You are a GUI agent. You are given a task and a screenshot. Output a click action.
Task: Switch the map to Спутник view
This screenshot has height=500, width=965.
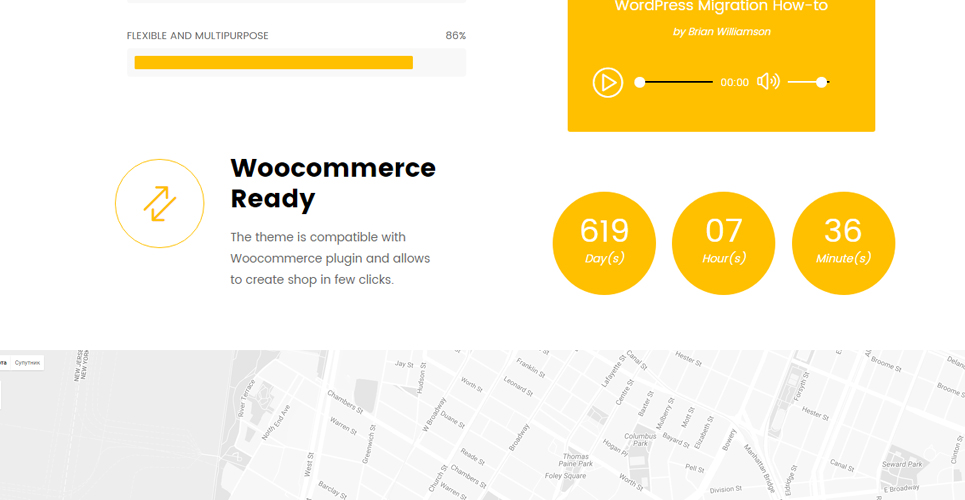pyautogui.click(x=27, y=363)
